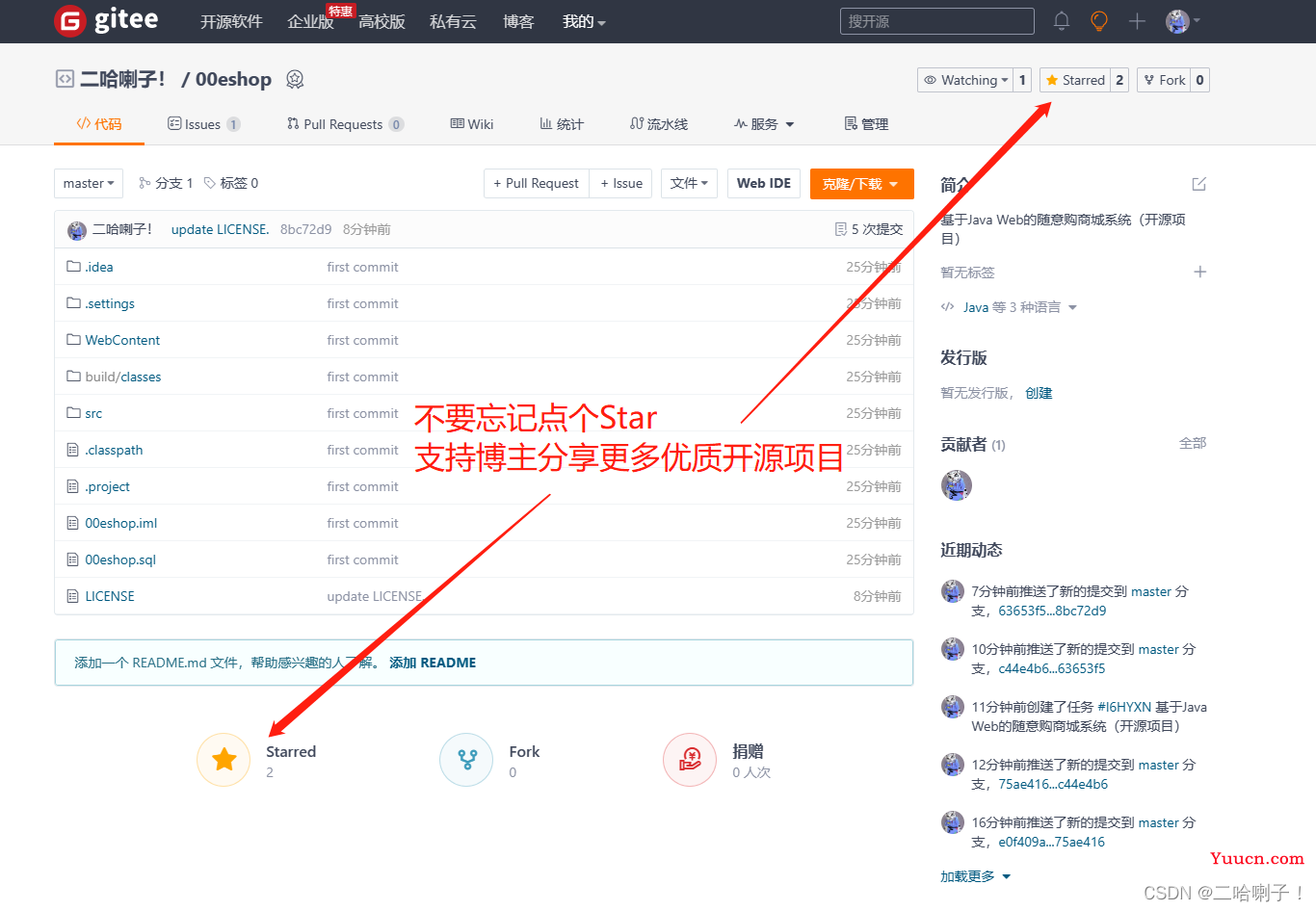Open the #I6HYXN task link
Screen dimensions: 1316x911
click(x=1124, y=707)
